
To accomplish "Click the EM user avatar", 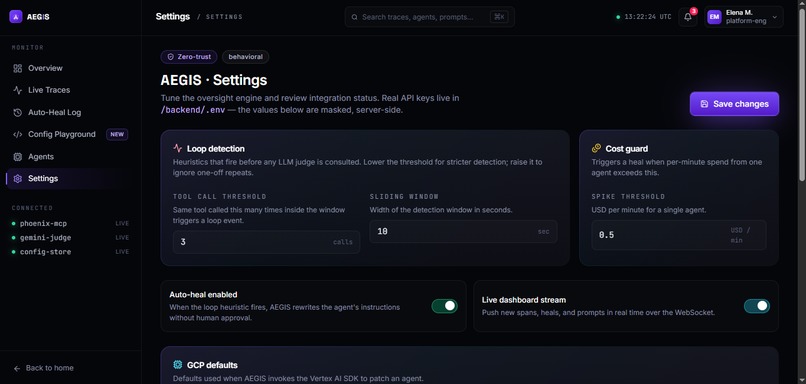I will (x=714, y=17).
